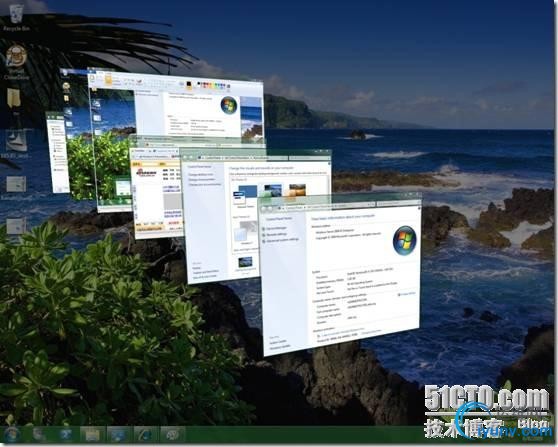Open the Recycle Bin desktop icon
This screenshot has height=447, width=558.
16,17
